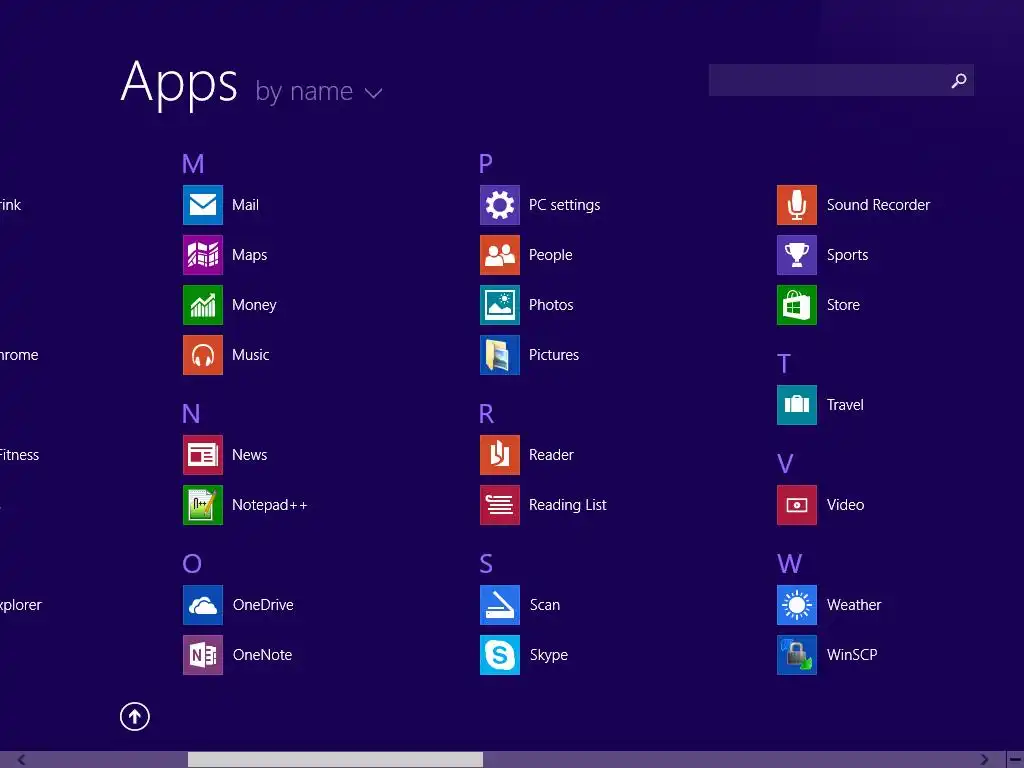Open the Reading List icon
Screen dimensions: 1024x768
500,505
